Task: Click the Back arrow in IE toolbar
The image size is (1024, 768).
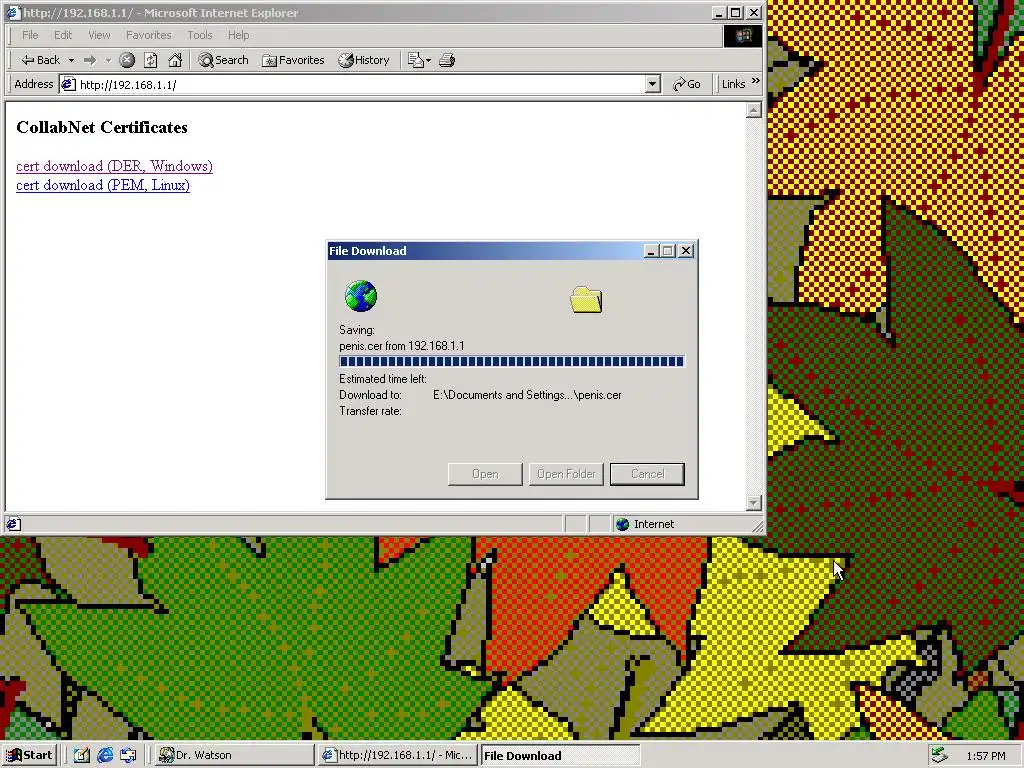Action: pos(40,60)
